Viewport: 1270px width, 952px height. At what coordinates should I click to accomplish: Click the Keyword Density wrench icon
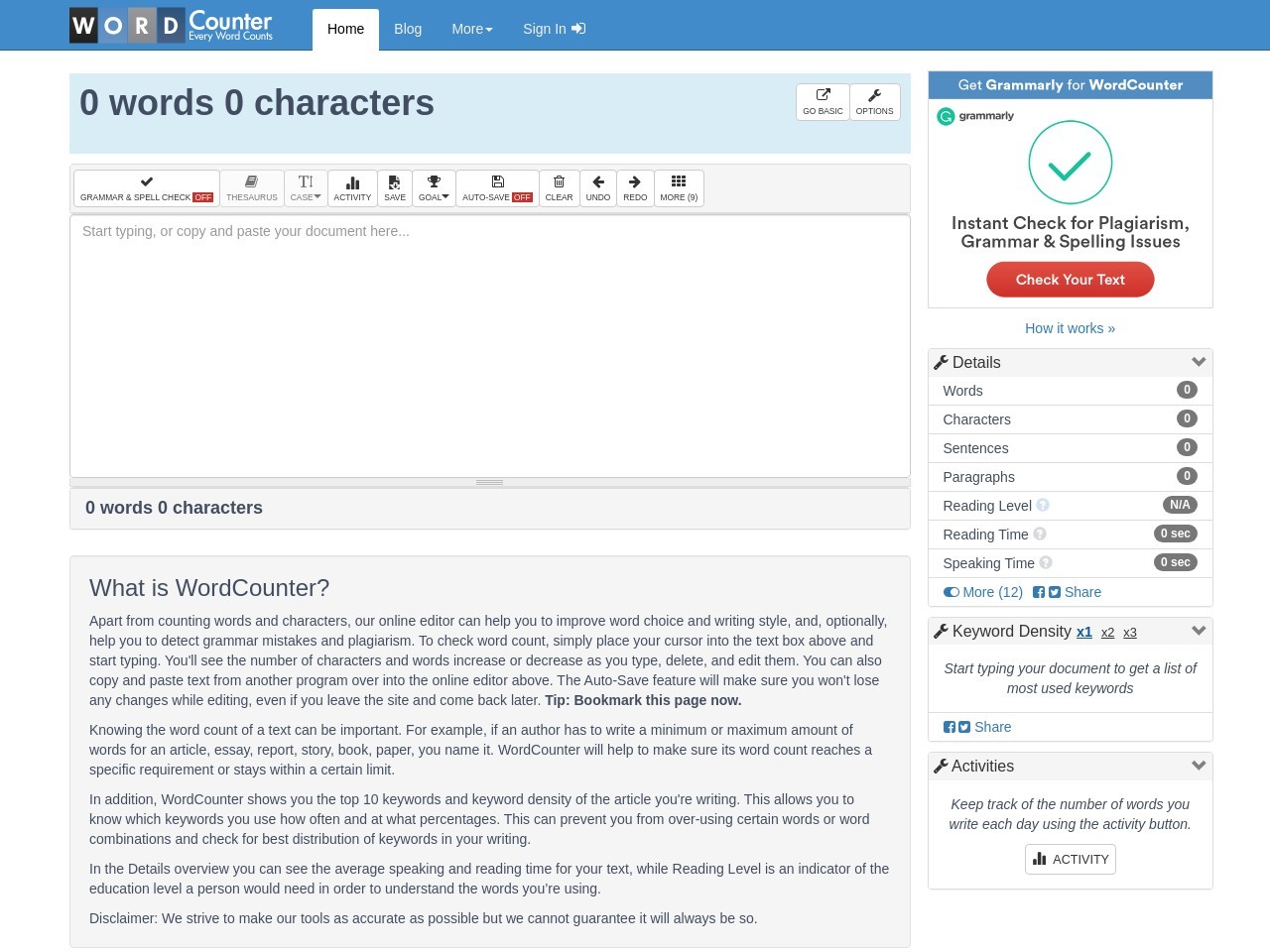941,631
